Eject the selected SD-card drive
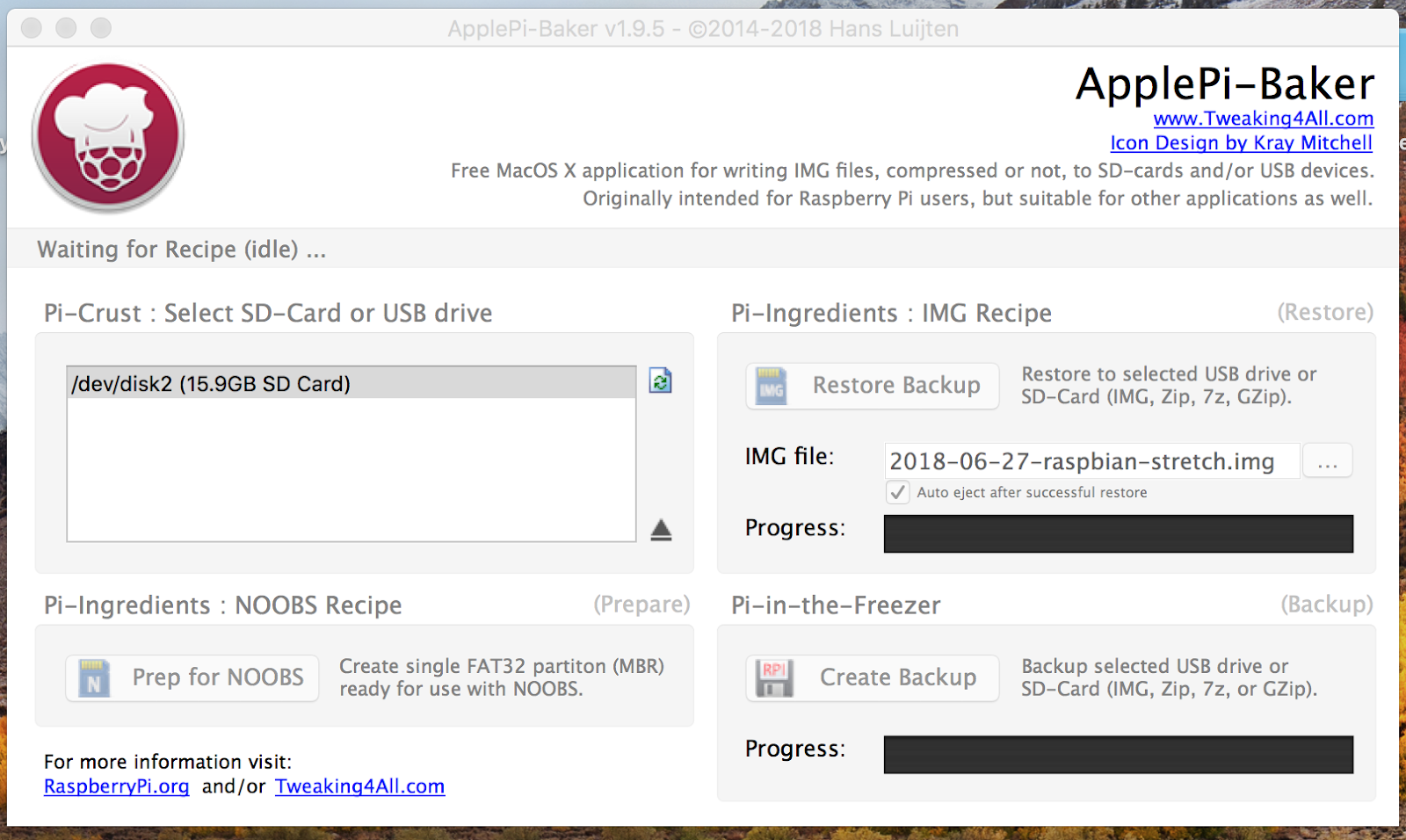 [x=662, y=530]
